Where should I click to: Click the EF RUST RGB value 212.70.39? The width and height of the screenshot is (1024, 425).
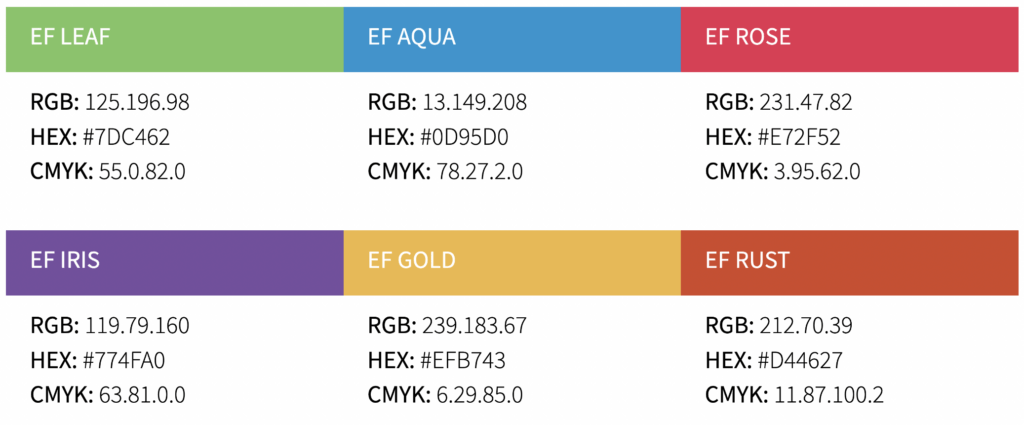pyautogui.click(x=806, y=325)
